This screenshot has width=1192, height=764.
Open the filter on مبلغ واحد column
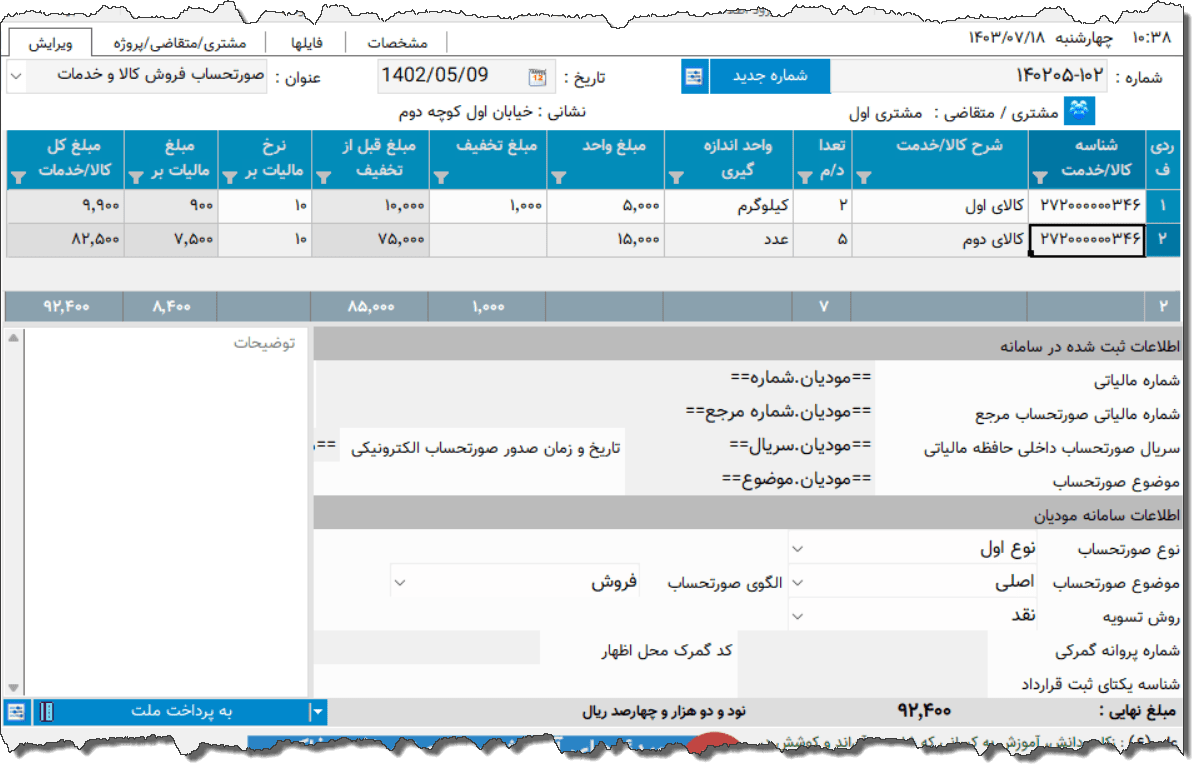(558, 178)
